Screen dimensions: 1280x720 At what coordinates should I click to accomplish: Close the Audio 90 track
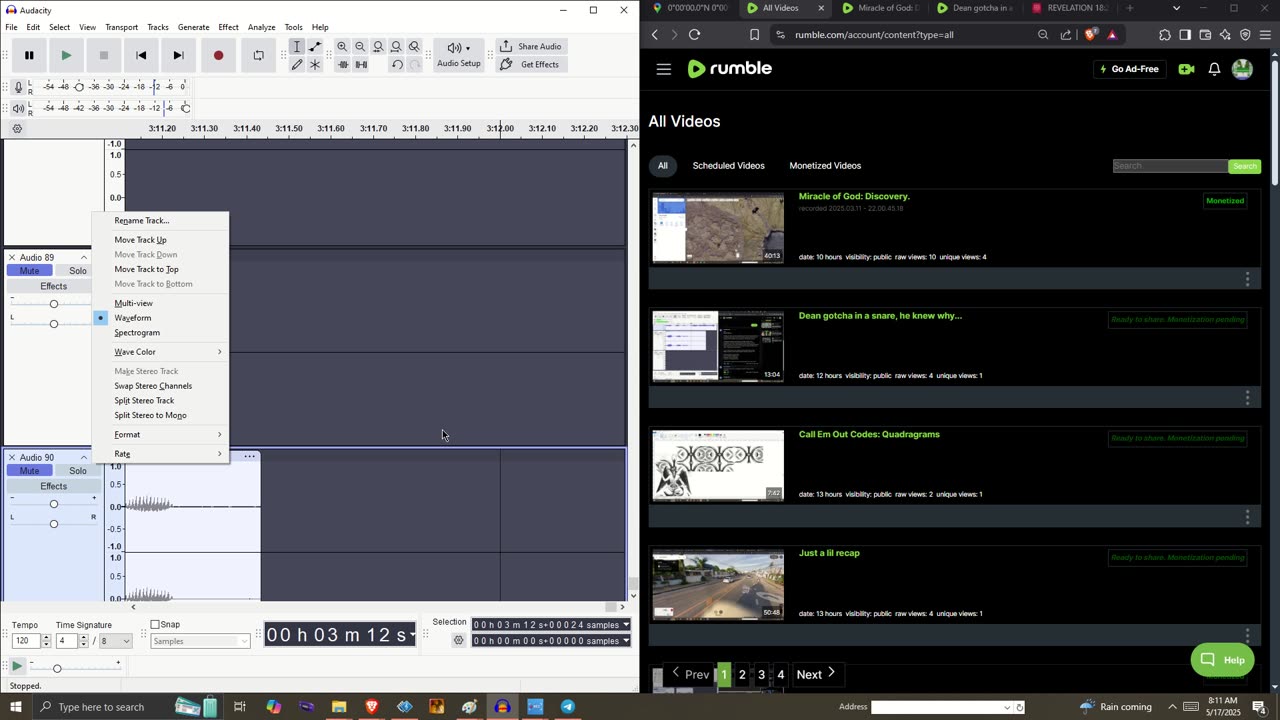12,457
